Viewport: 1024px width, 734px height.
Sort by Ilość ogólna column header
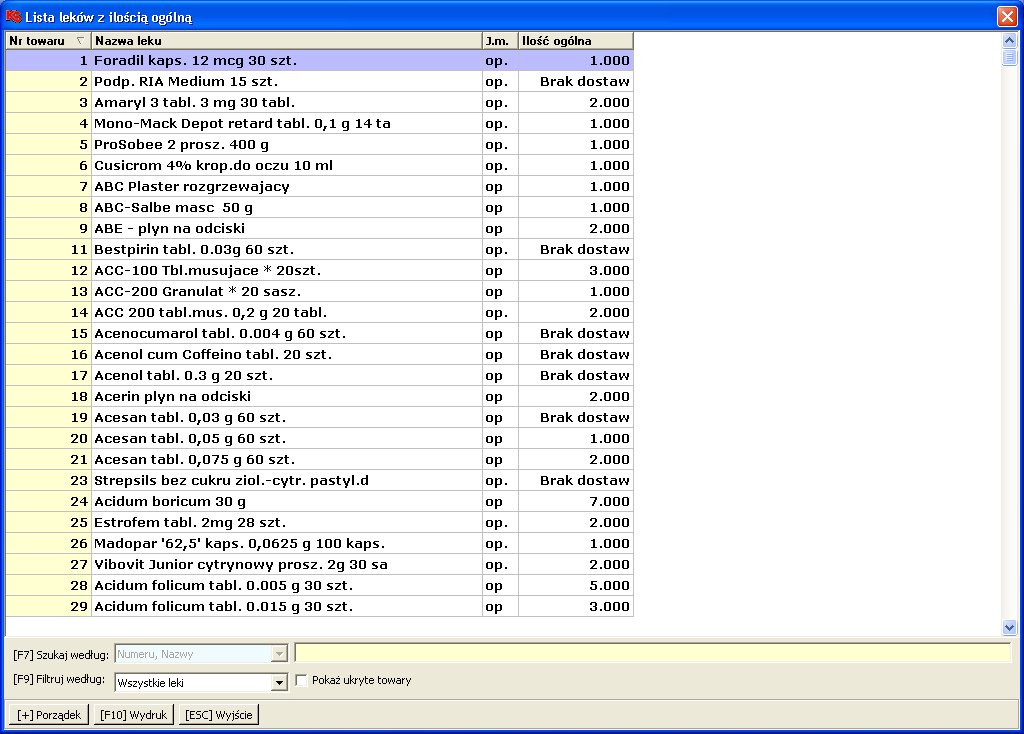pyautogui.click(x=575, y=41)
